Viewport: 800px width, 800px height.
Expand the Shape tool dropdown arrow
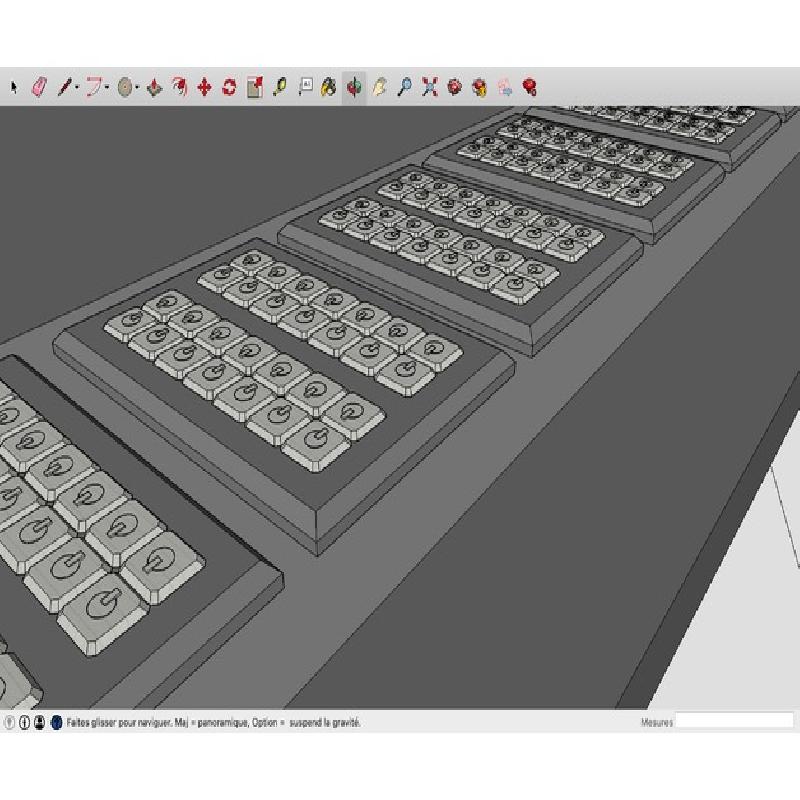tap(137, 89)
